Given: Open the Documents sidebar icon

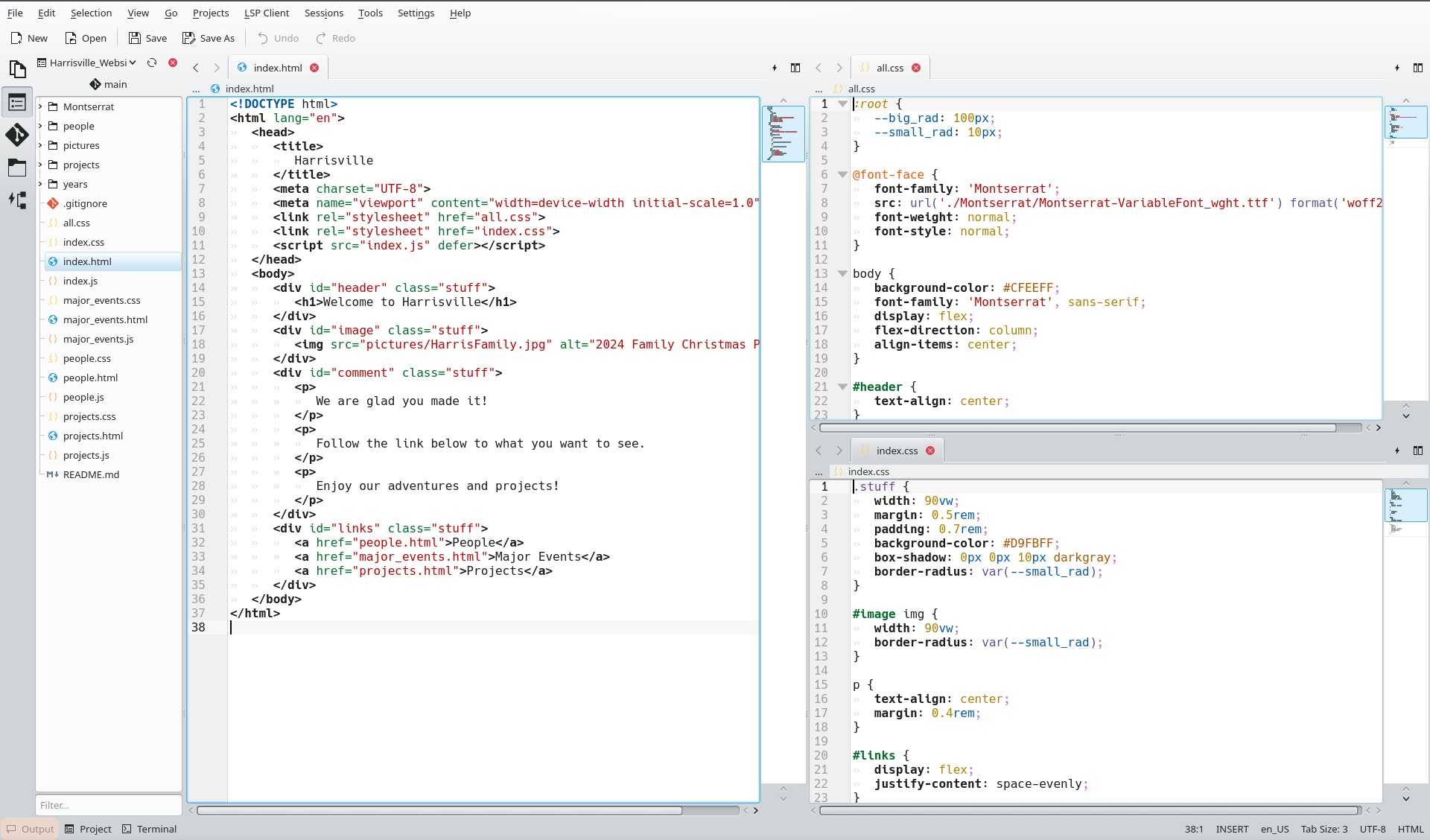Looking at the screenshot, I should 17,69.
